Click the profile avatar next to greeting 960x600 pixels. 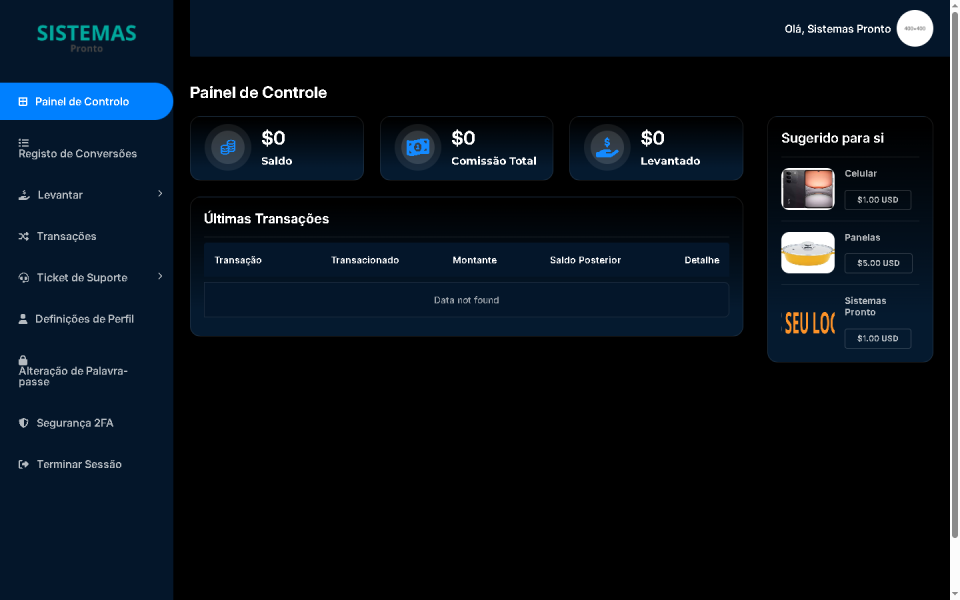point(914,29)
